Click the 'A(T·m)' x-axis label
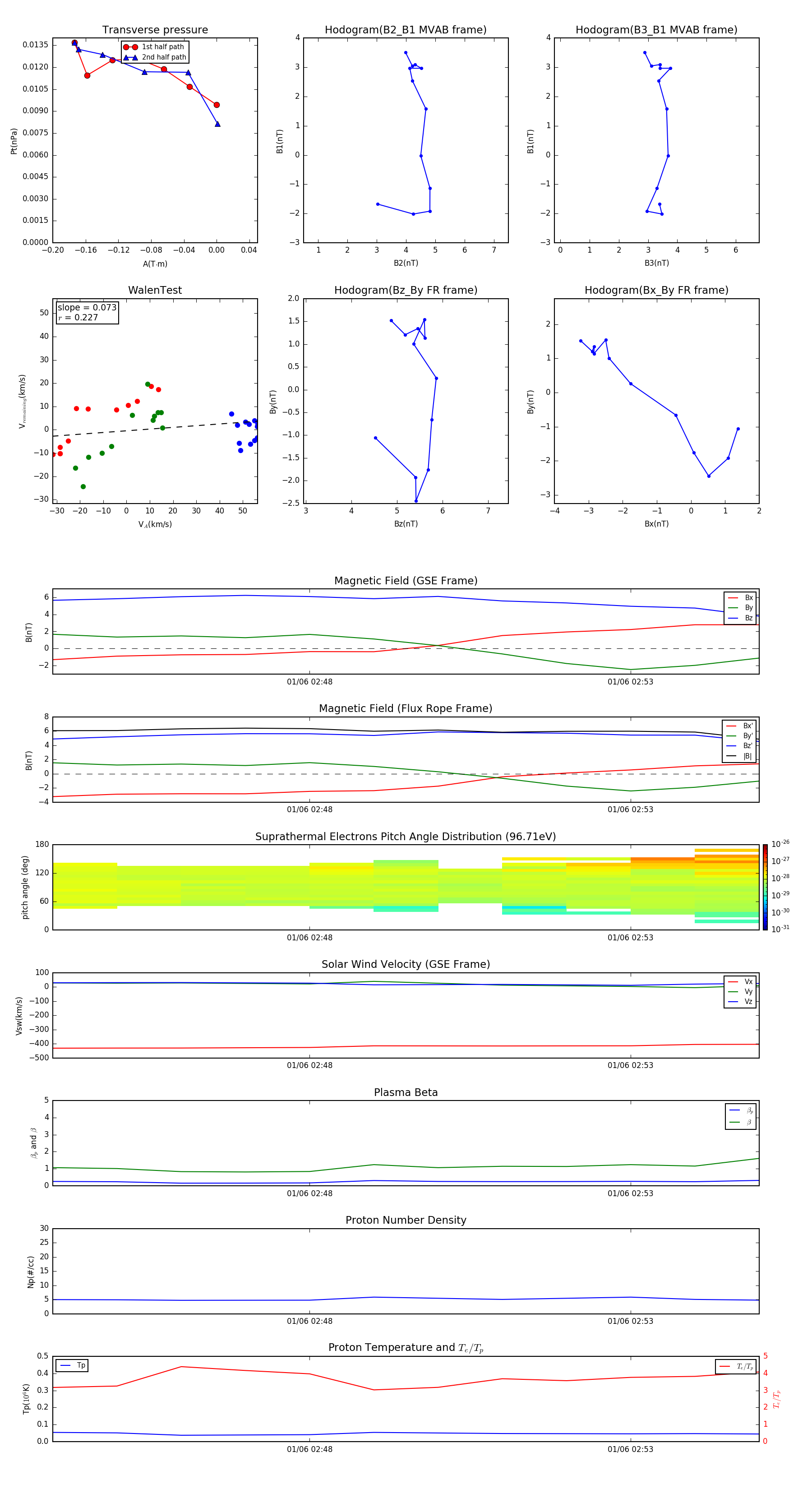Image resolution: width=812 pixels, height=1489 pixels. click(155, 264)
